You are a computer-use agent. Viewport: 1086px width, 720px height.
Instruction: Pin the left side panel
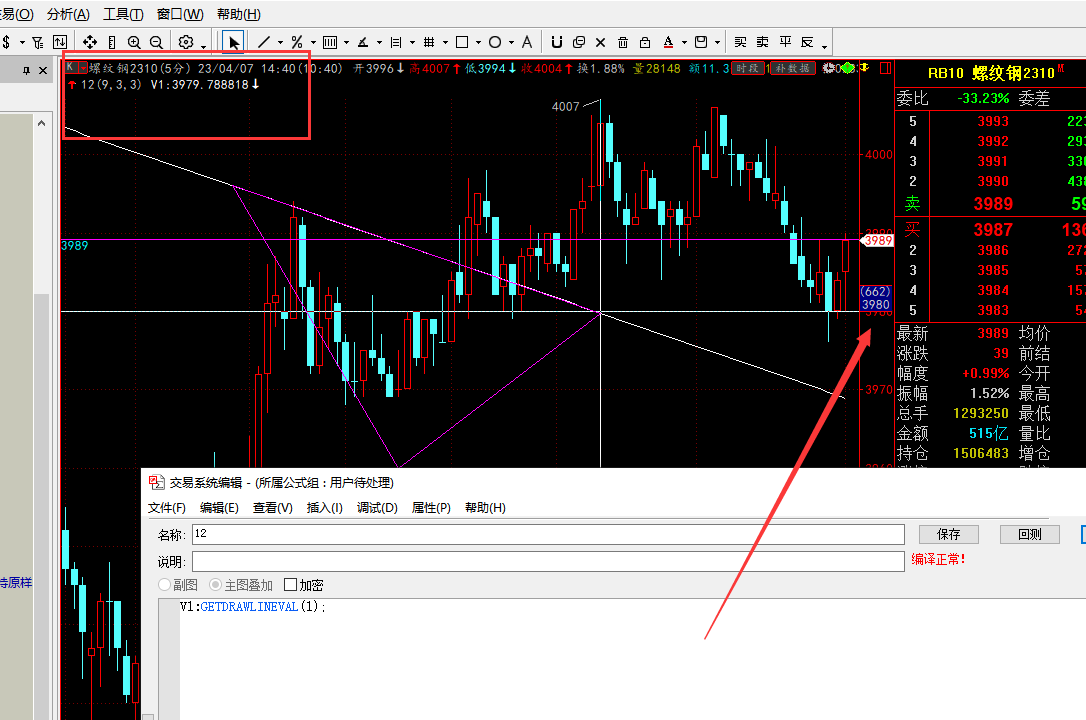26,71
